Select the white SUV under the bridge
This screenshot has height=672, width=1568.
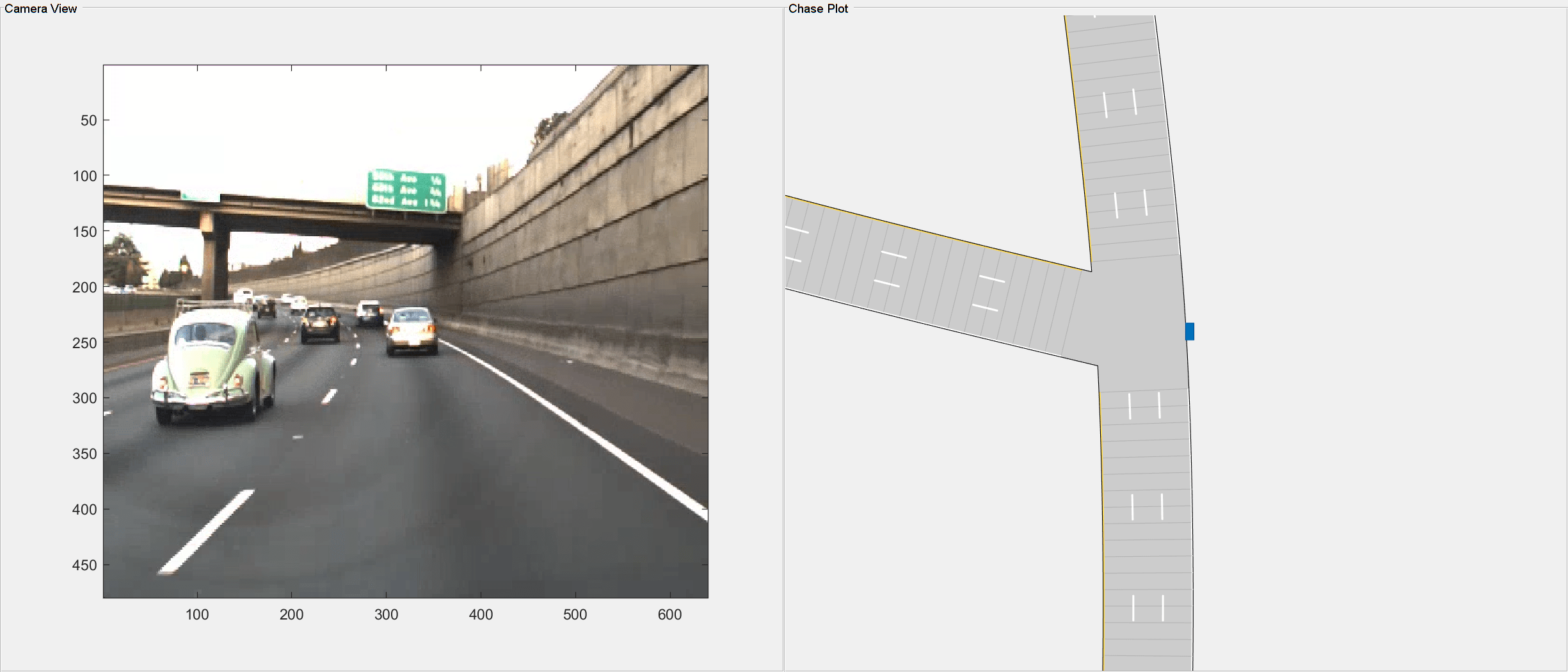[368, 312]
